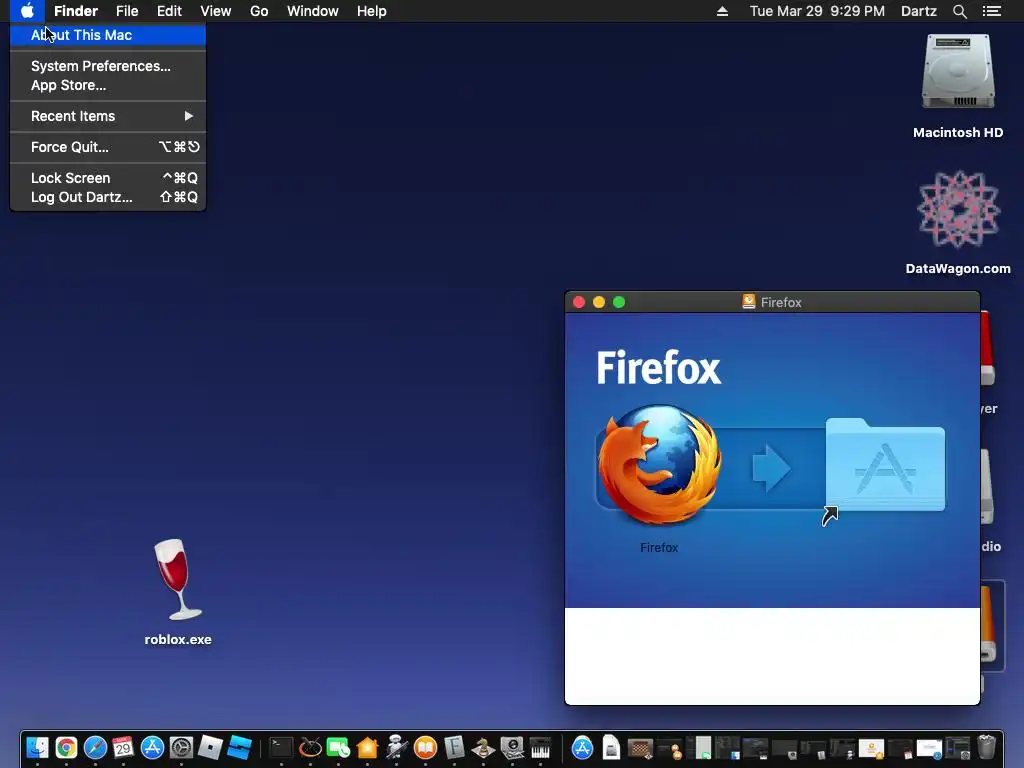Choose Force Quit... from the Apple menu
Viewport: 1024px width, 768px height.
[108, 147]
